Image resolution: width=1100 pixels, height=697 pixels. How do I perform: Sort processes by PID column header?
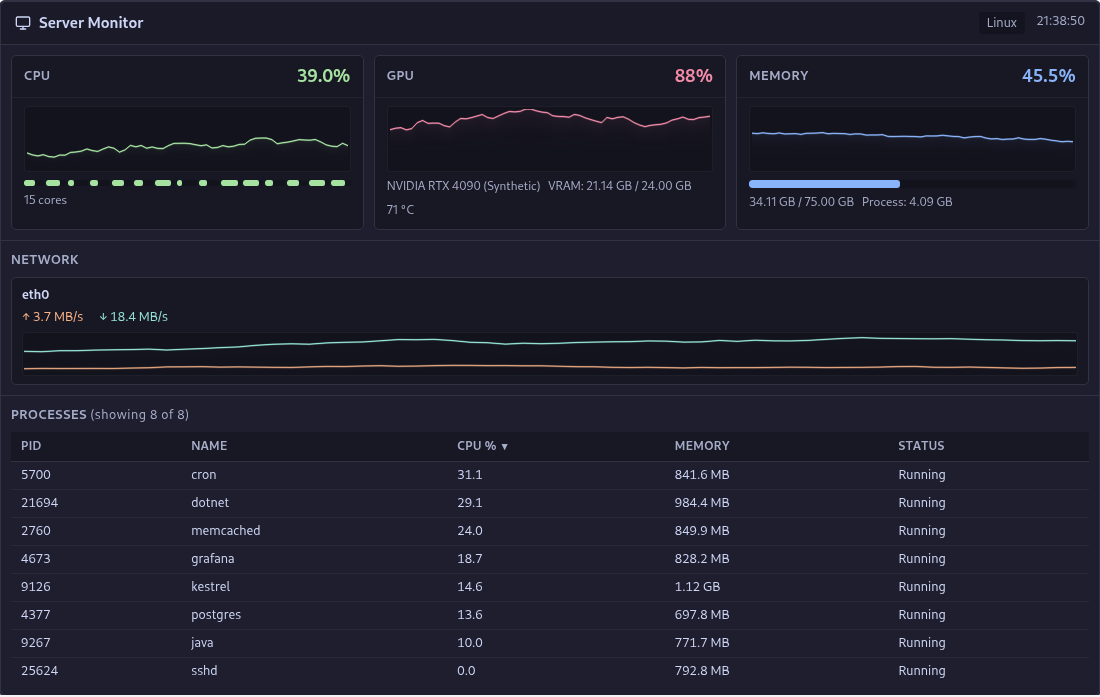(31, 446)
